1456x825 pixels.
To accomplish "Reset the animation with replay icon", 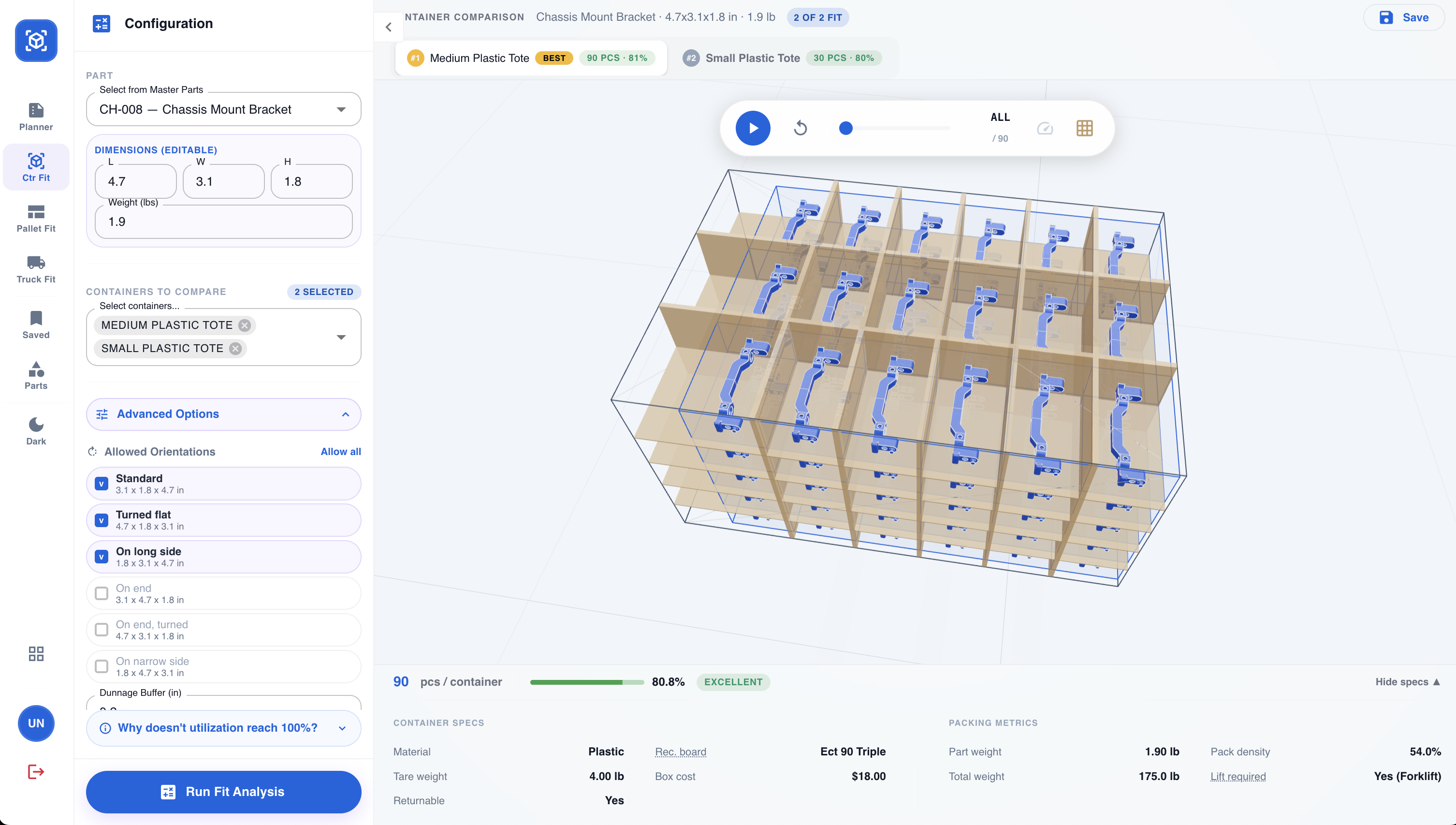I will coord(800,128).
